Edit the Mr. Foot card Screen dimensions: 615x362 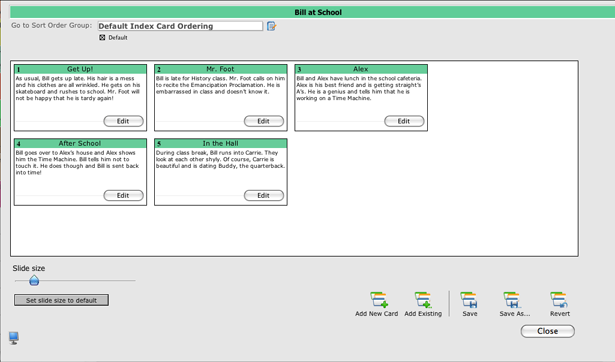264,121
